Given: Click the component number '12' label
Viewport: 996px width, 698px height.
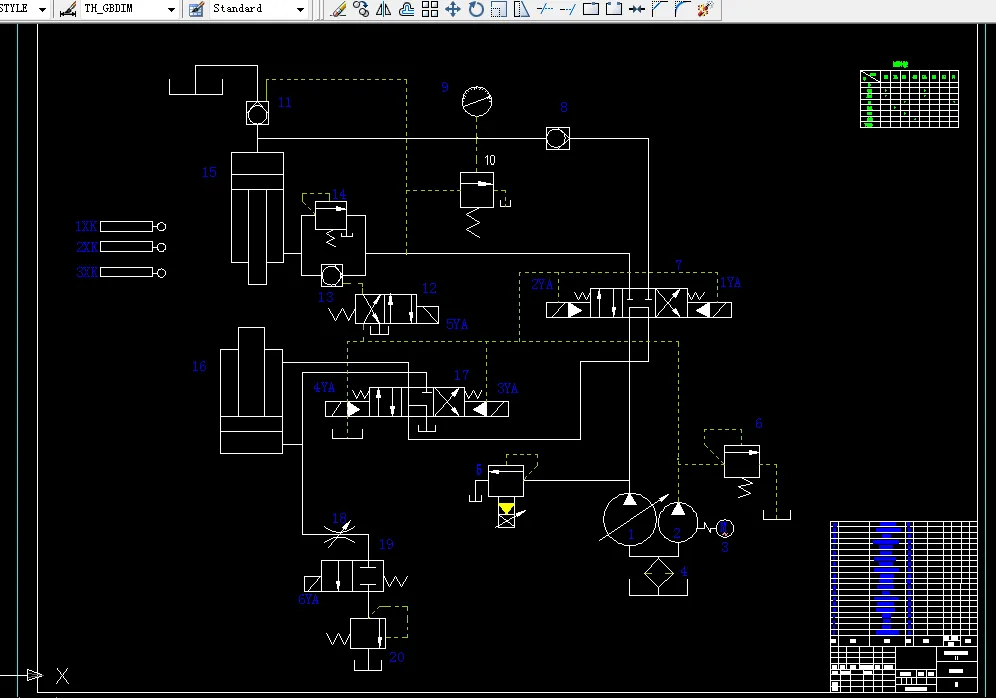Looking at the screenshot, I should (429, 288).
